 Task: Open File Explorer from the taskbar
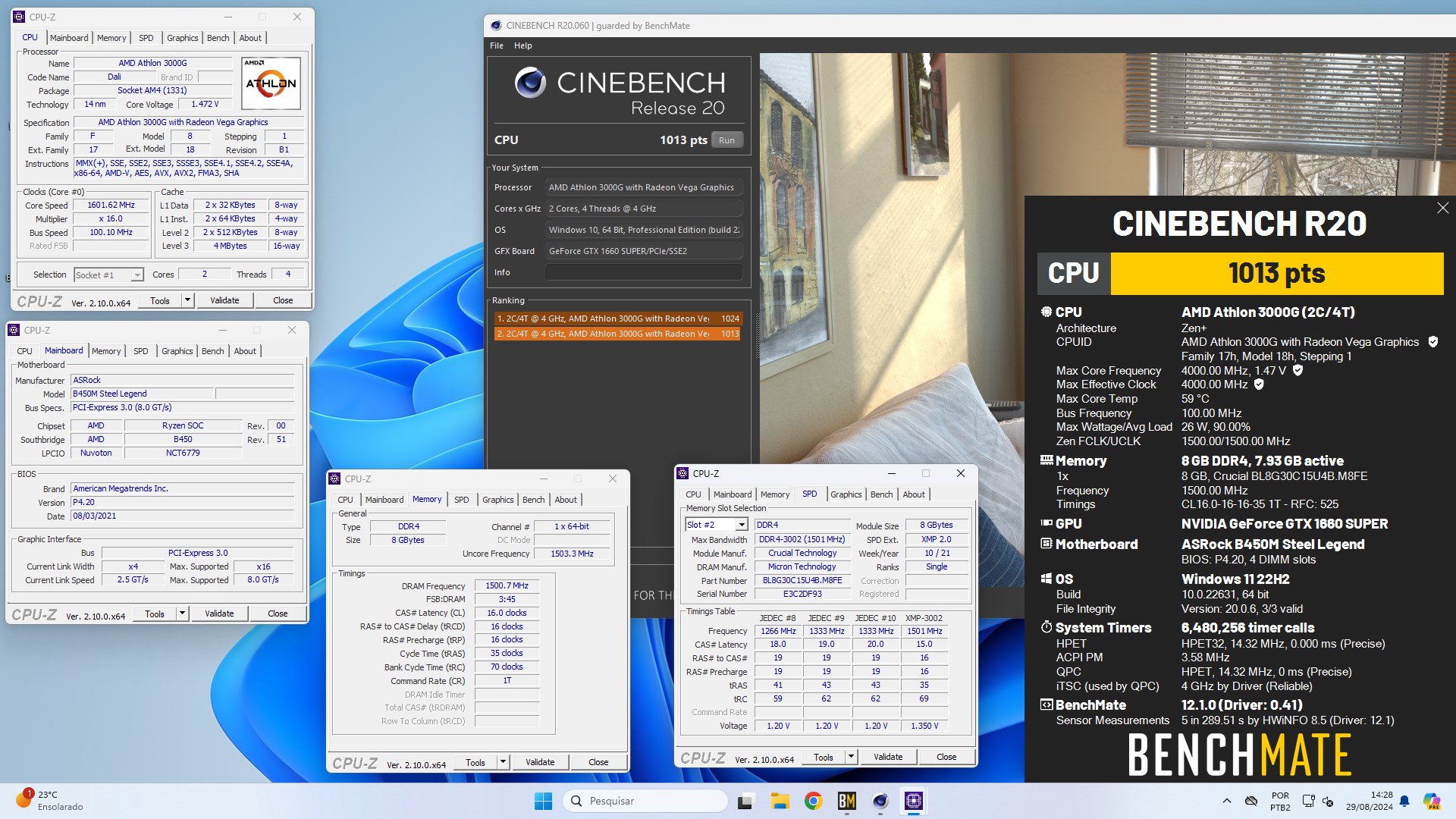[x=780, y=801]
